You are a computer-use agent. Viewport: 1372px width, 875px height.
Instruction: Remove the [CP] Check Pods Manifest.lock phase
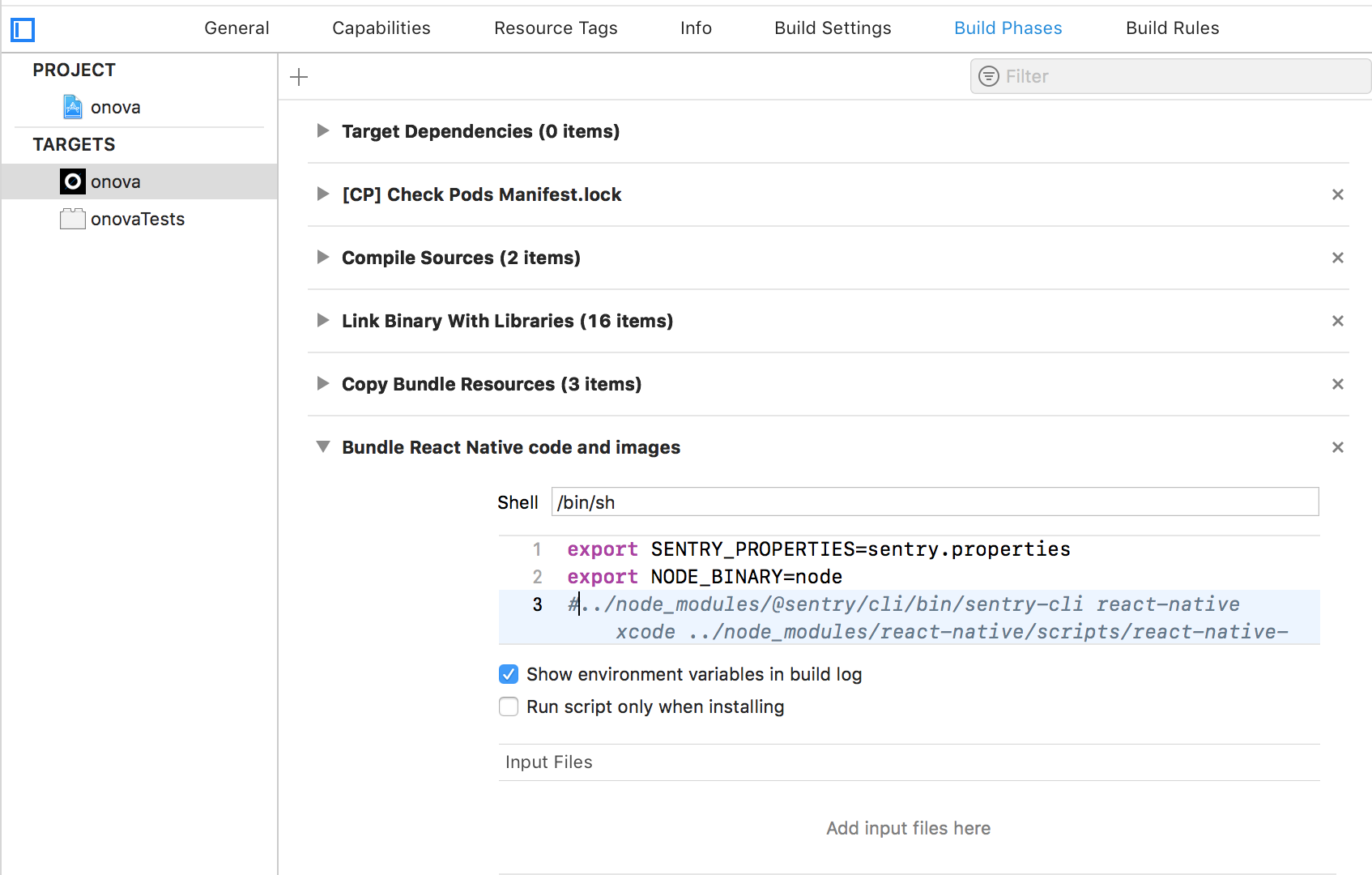(x=1337, y=194)
